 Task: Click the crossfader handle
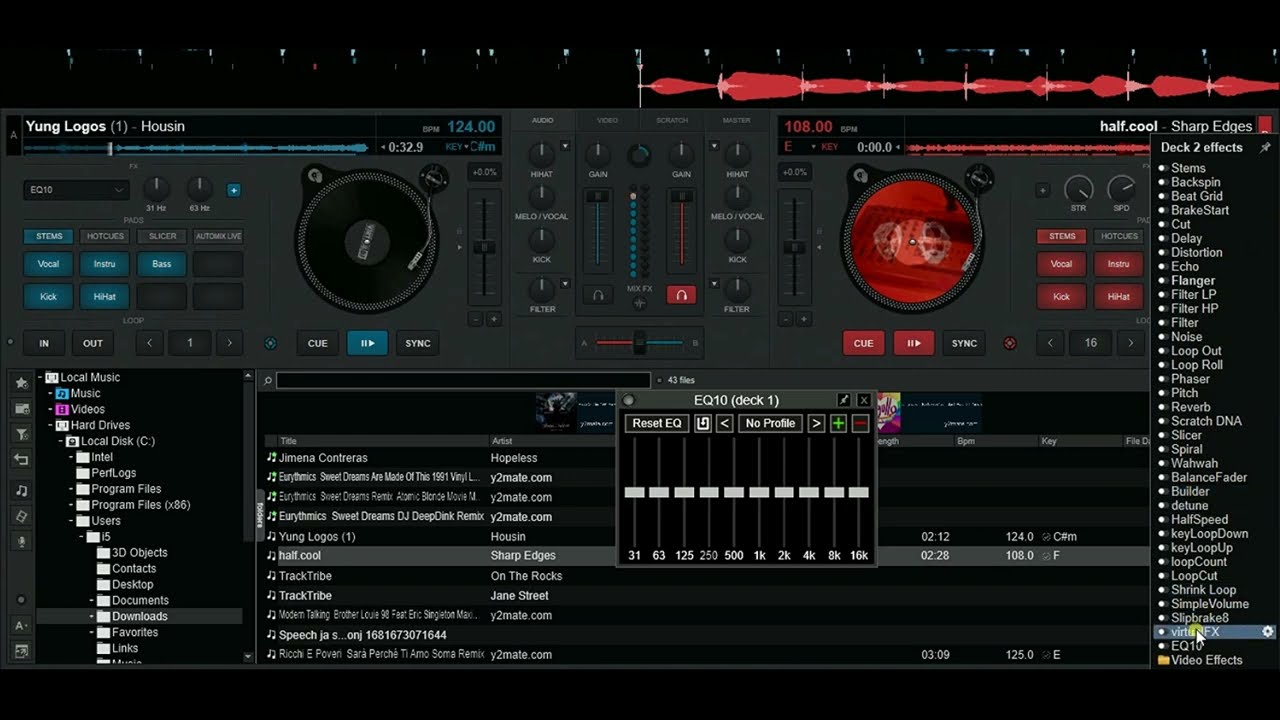(x=640, y=343)
